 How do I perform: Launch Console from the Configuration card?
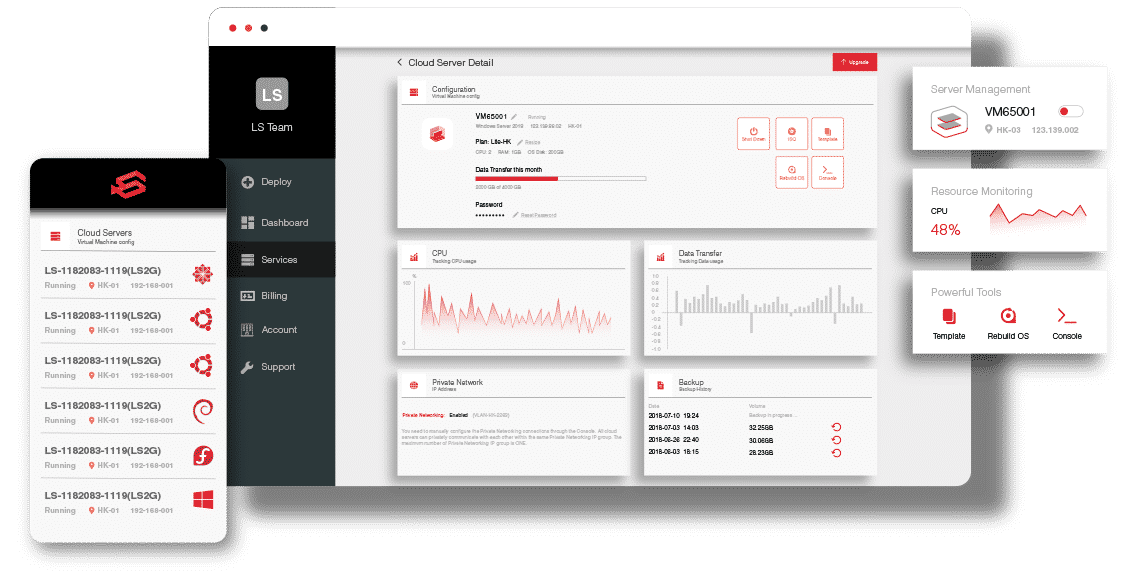[827, 172]
